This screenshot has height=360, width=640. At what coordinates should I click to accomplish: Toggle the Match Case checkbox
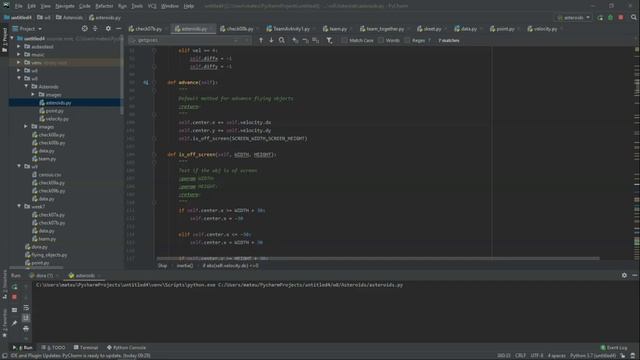point(344,40)
